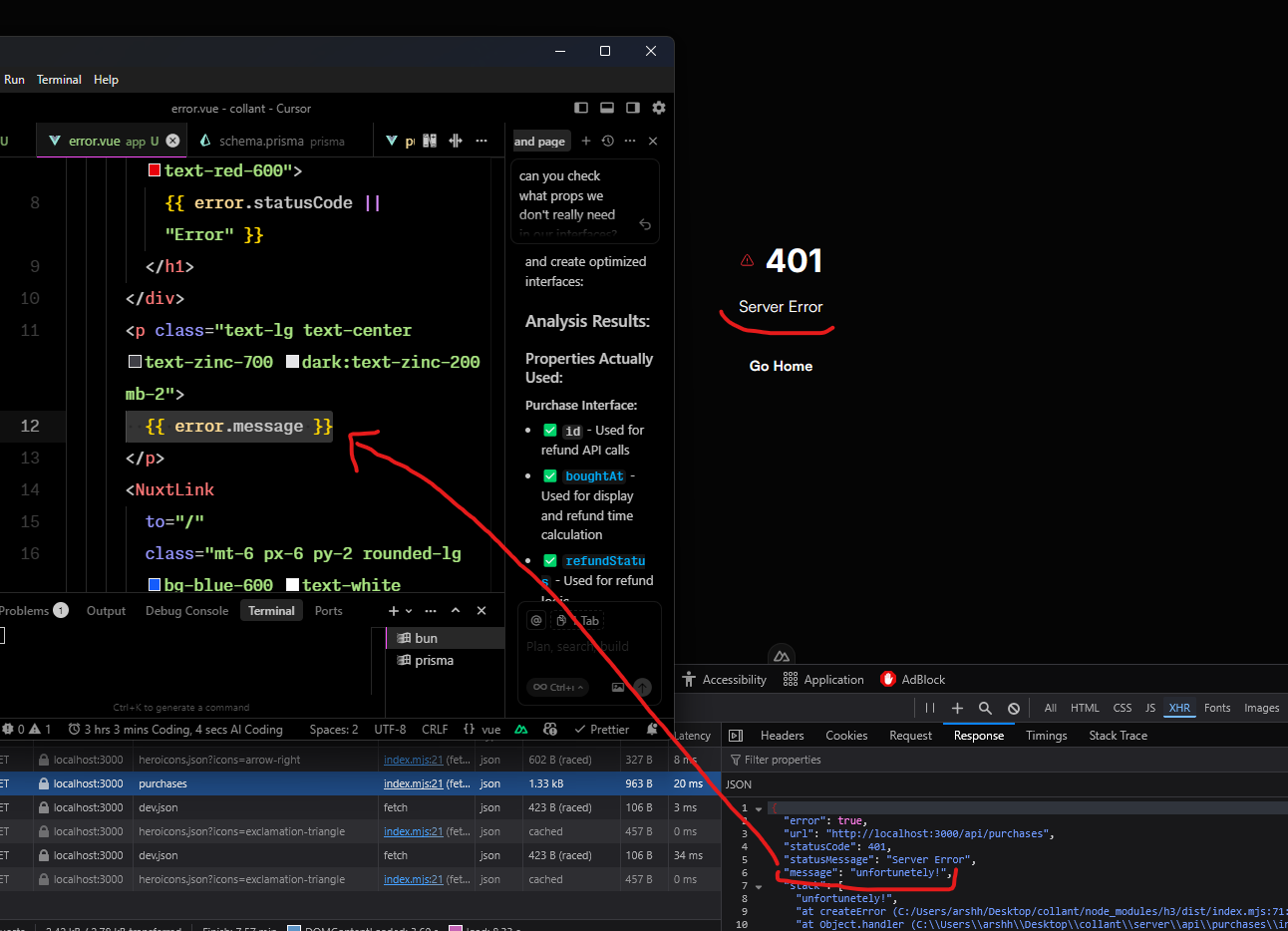Click Nuxt icon in status bar
The image size is (1288, 931).
(521, 730)
